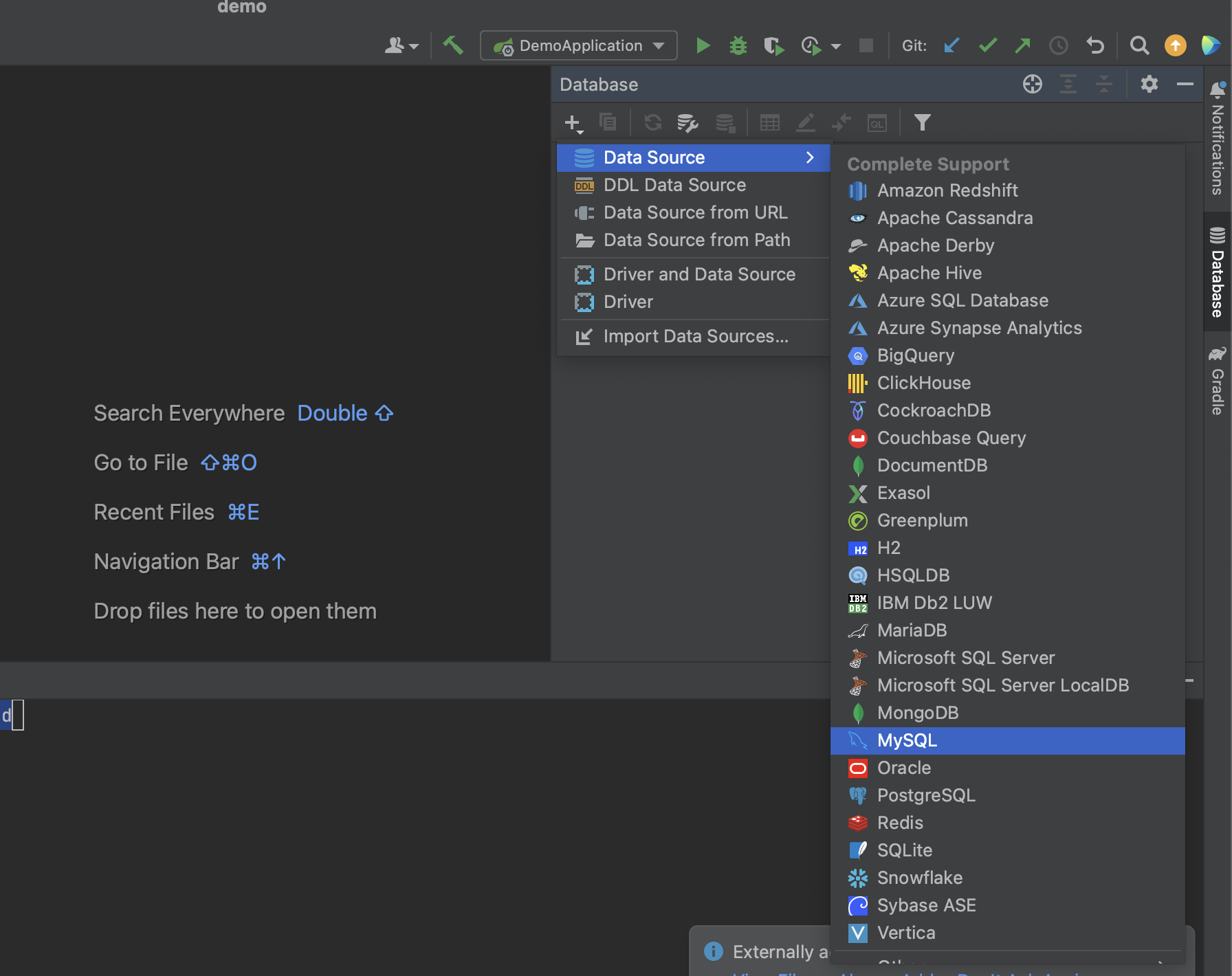Screen dimensions: 1232x976
Task: Open the DemoApplication run configuration dropdown
Action: tap(578, 45)
